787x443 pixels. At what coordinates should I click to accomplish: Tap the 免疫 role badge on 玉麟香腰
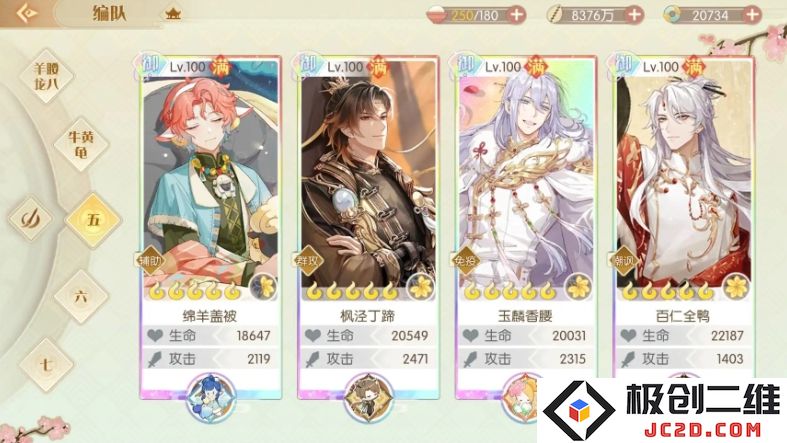tap(465, 260)
